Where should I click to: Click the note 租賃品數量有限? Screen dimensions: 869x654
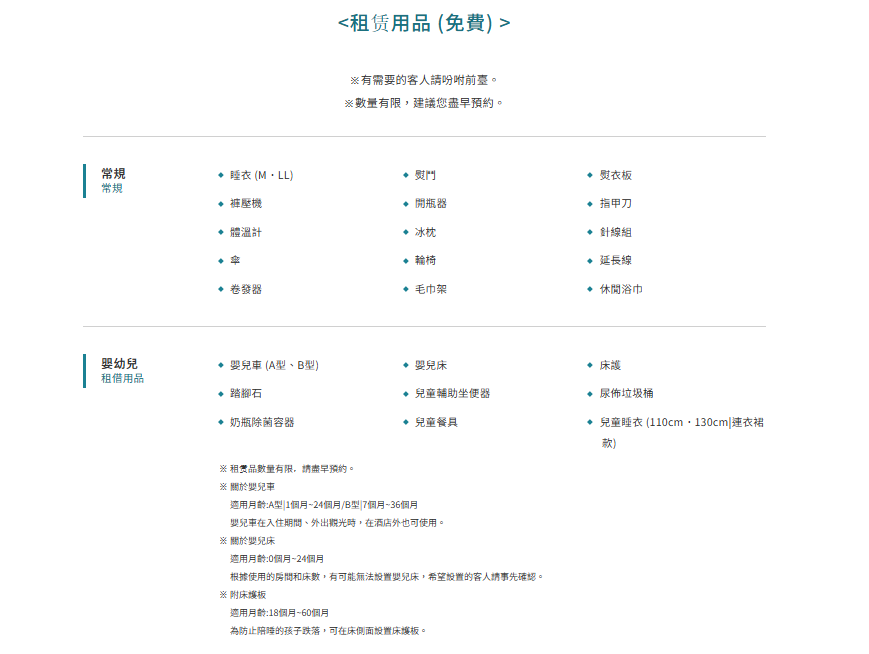287,469
